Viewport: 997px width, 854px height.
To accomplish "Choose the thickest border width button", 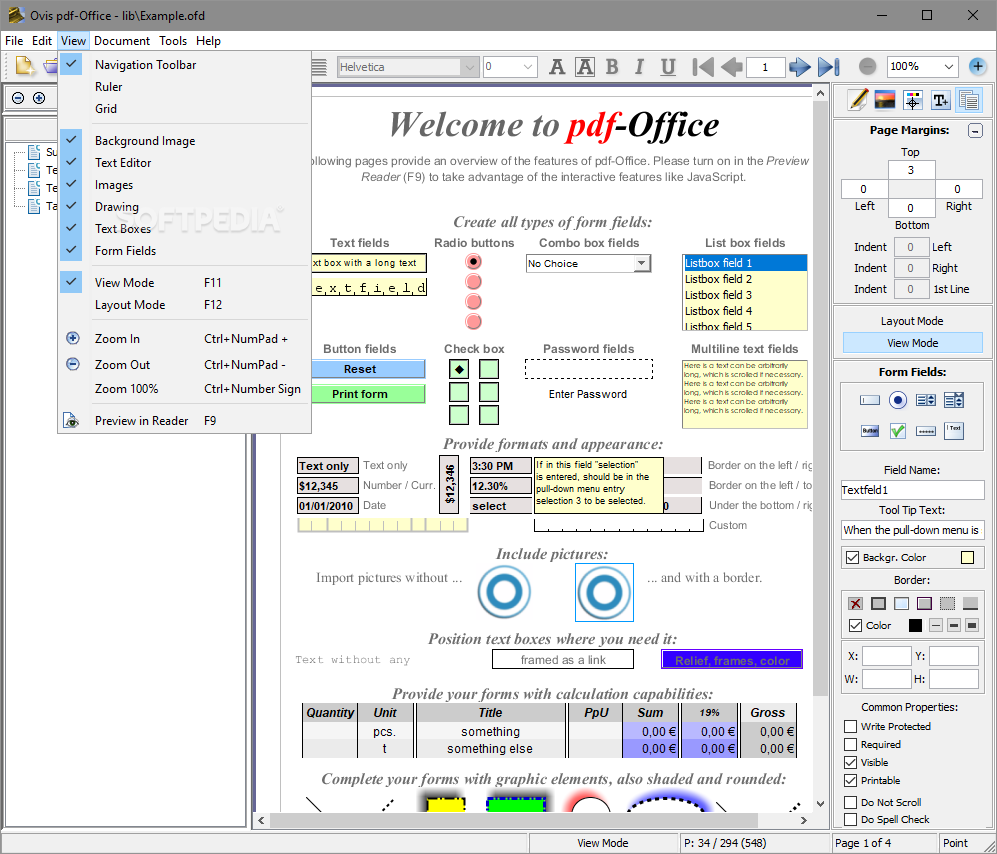I will tap(972, 626).
